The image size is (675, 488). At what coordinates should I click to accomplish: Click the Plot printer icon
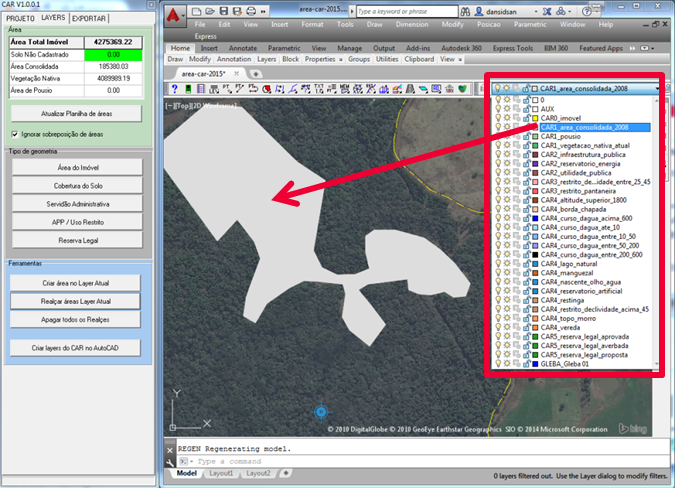[x=251, y=11]
